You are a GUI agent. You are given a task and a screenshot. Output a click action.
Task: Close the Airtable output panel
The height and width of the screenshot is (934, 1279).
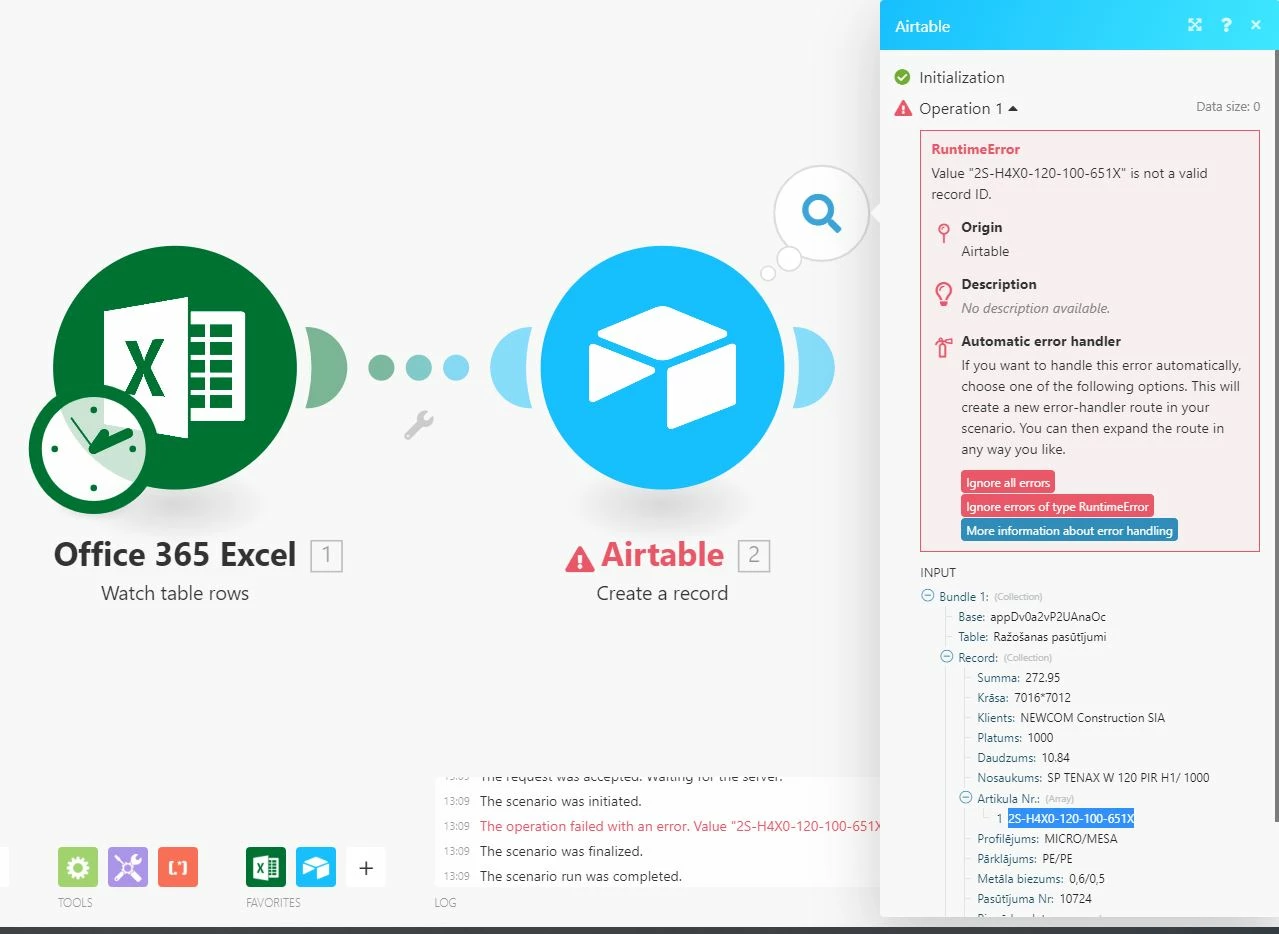click(x=1256, y=25)
